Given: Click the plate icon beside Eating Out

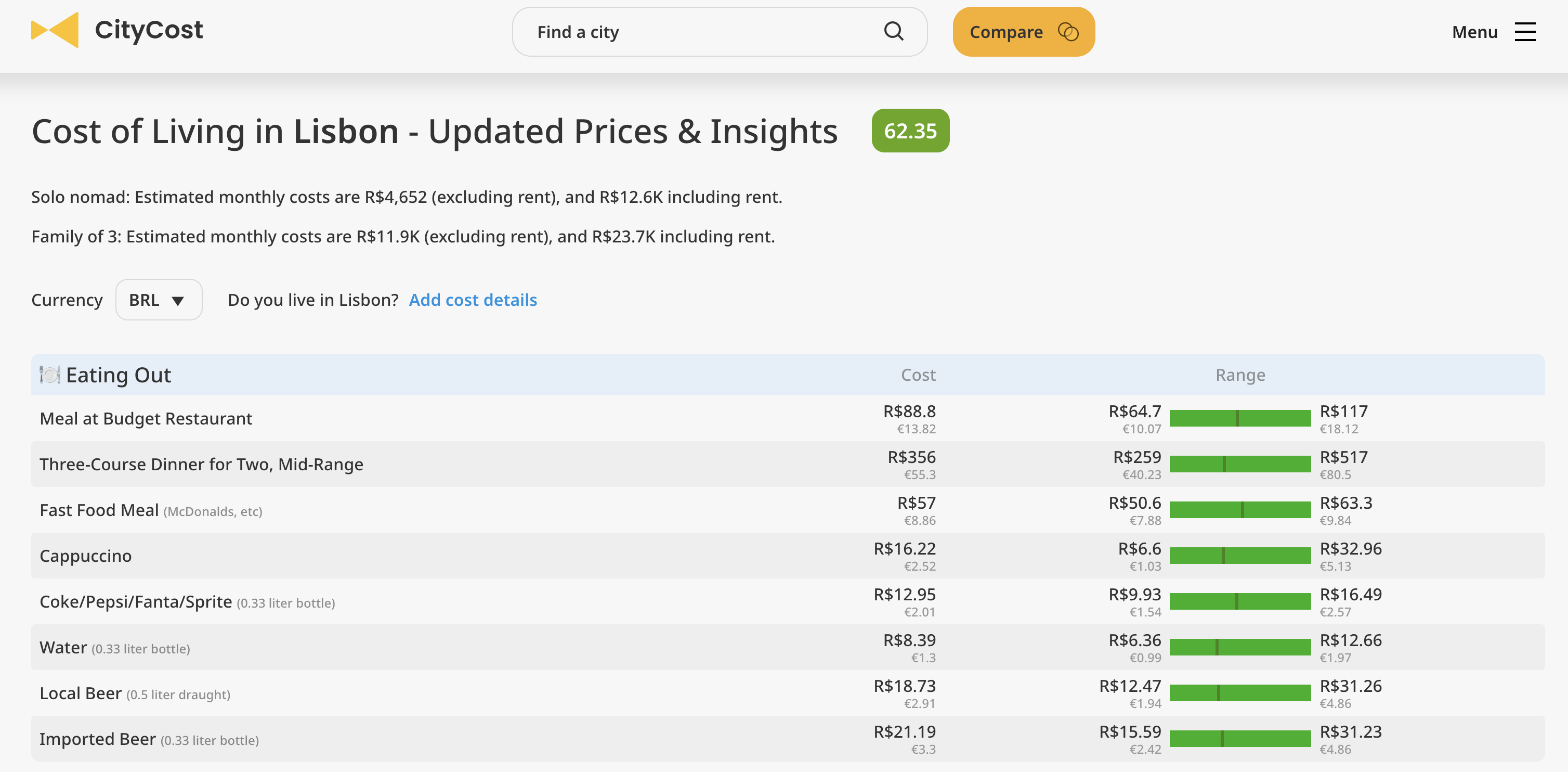Looking at the screenshot, I should 49,375.
